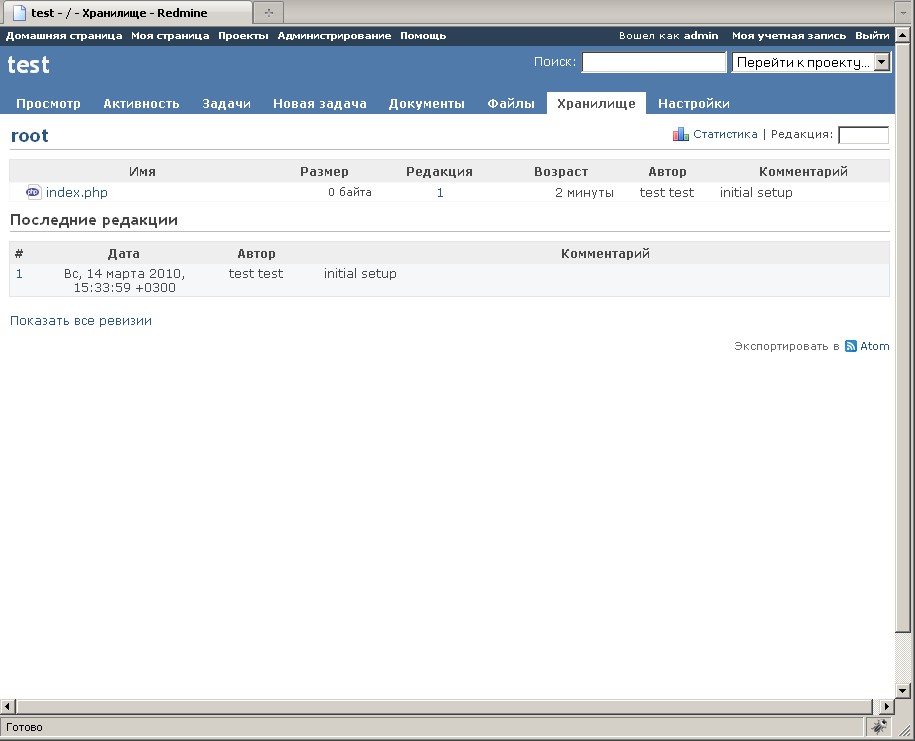Open revision 1 in Последние редакции table
Viewport: 915px width, 741px height.
point(19,274)
